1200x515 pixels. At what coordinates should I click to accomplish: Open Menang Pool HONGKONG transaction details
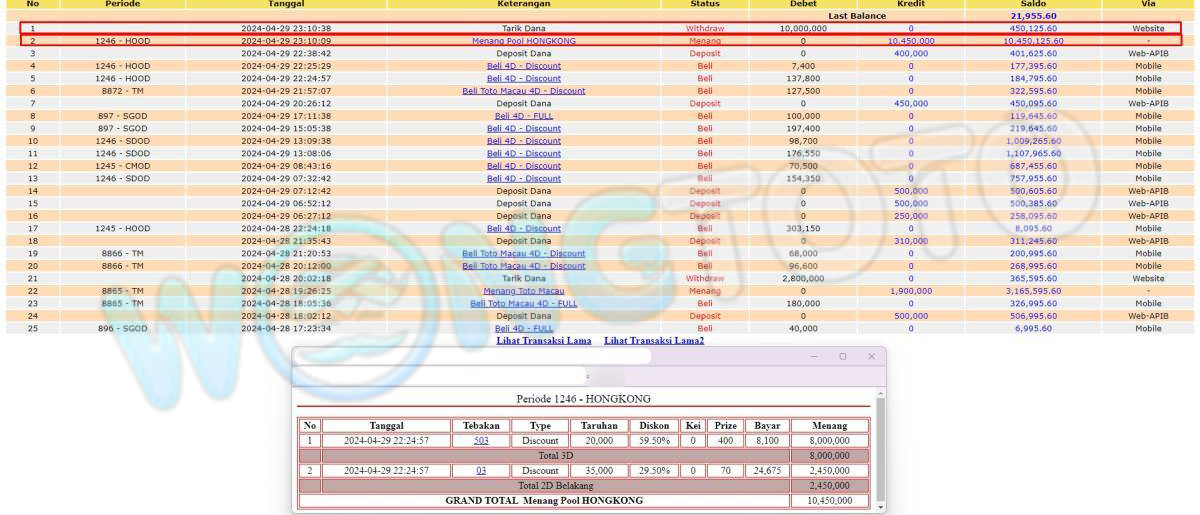(523, 41)
